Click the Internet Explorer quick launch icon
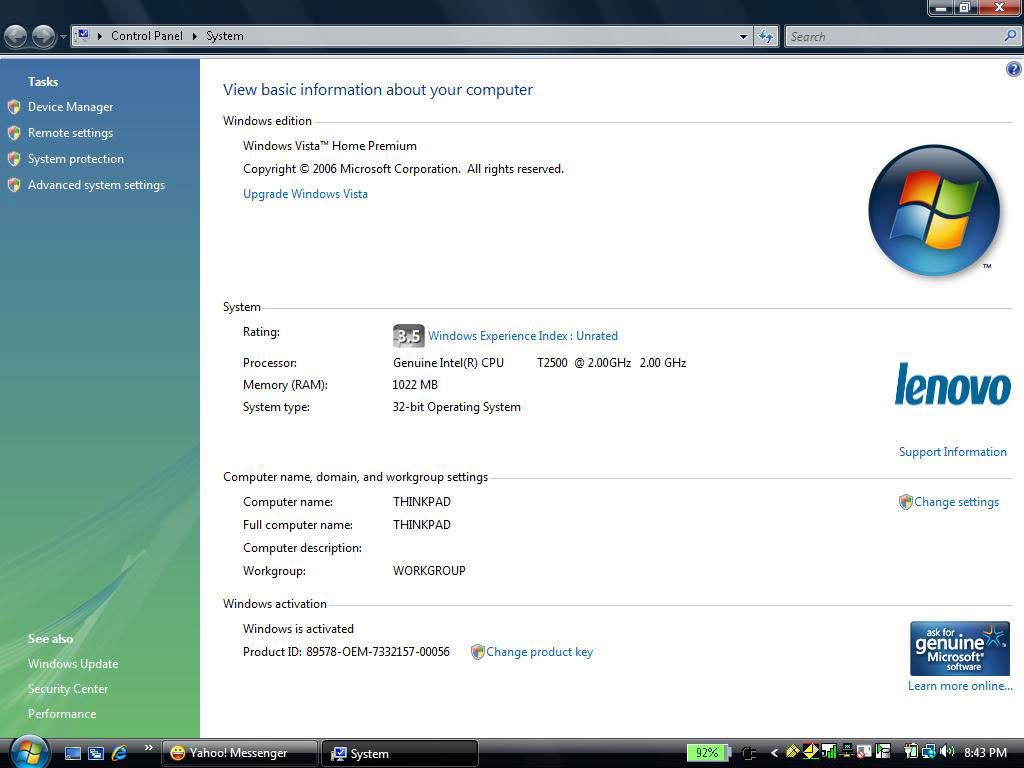 click(120, 753)
